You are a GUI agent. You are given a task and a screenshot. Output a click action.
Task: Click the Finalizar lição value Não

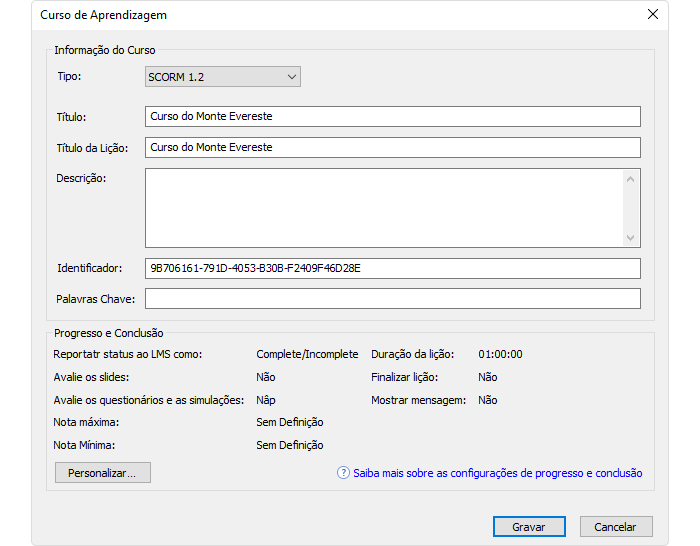[488, 377]
